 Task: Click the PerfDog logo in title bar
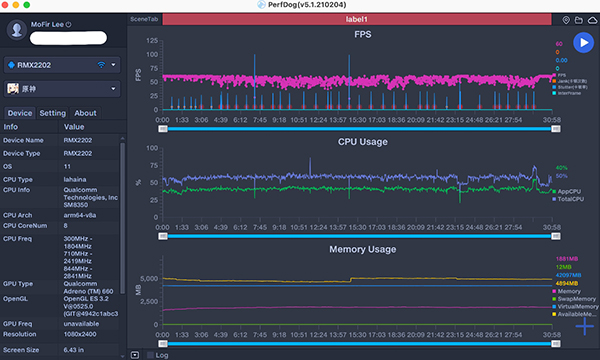click(262, 5)
